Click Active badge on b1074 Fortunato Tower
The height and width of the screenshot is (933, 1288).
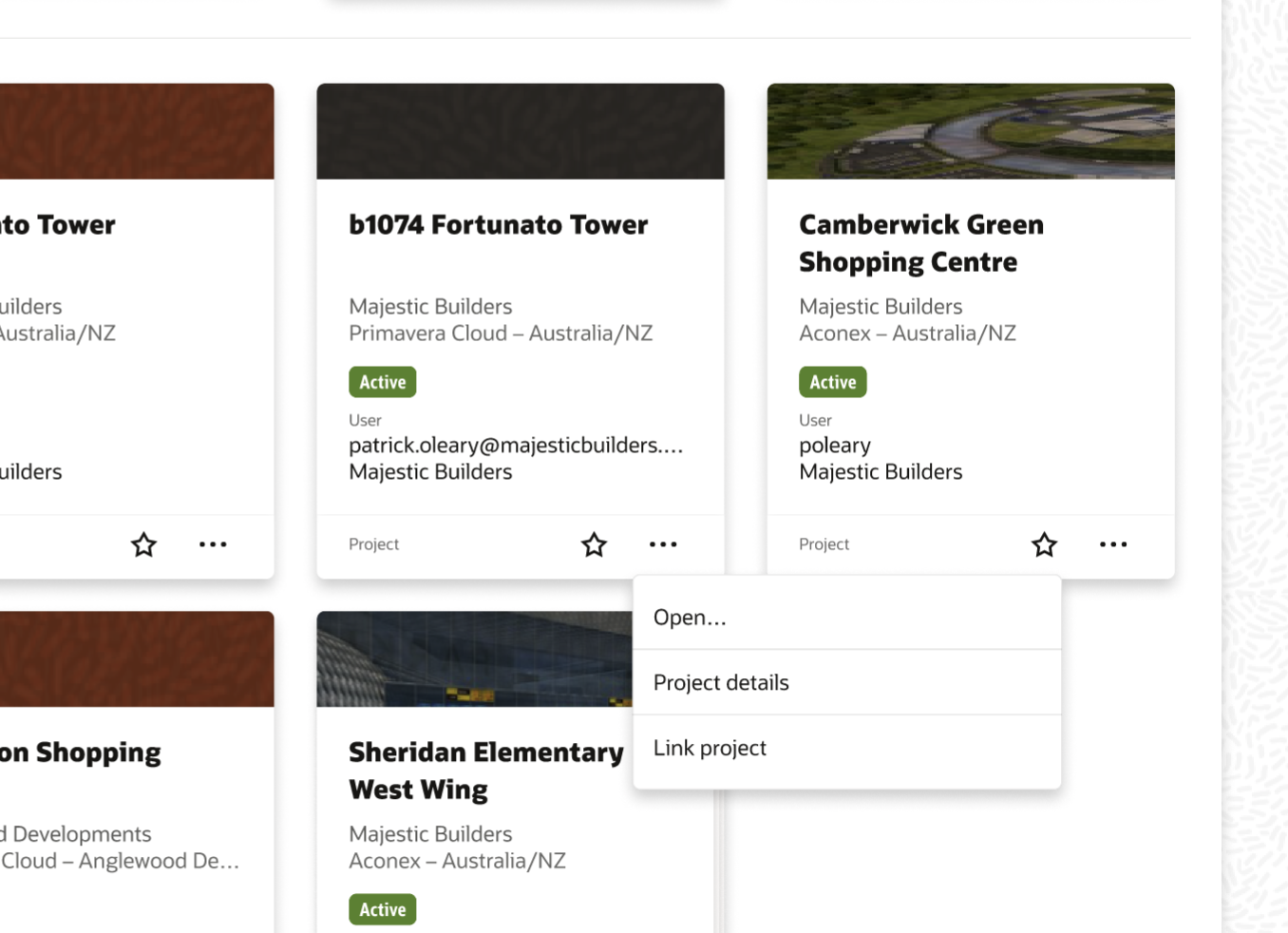point(382,382)
